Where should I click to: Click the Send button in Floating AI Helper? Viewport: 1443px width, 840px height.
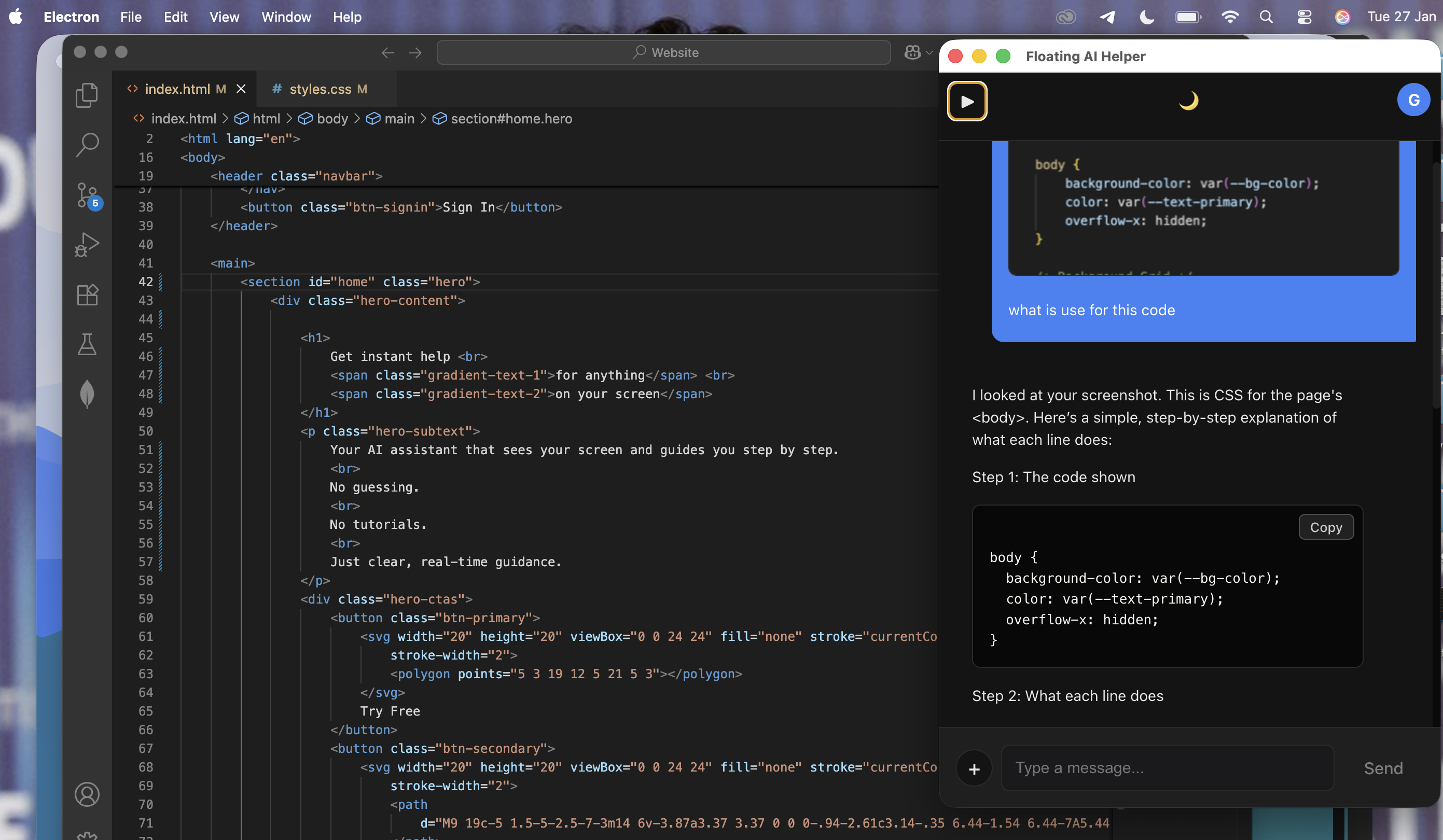tap(1383, 768)
